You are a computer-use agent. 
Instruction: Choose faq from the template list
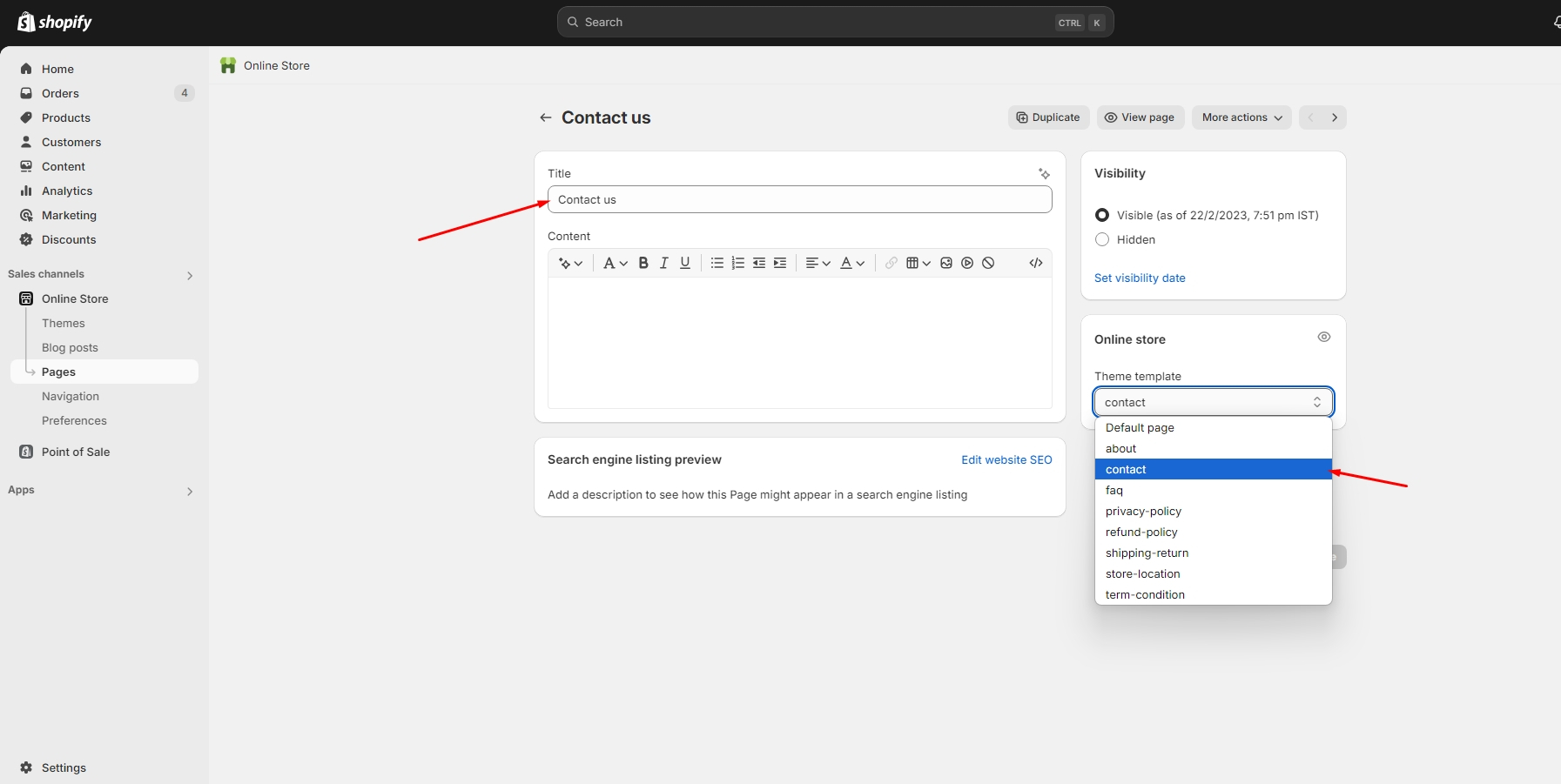pos(1114,490)
